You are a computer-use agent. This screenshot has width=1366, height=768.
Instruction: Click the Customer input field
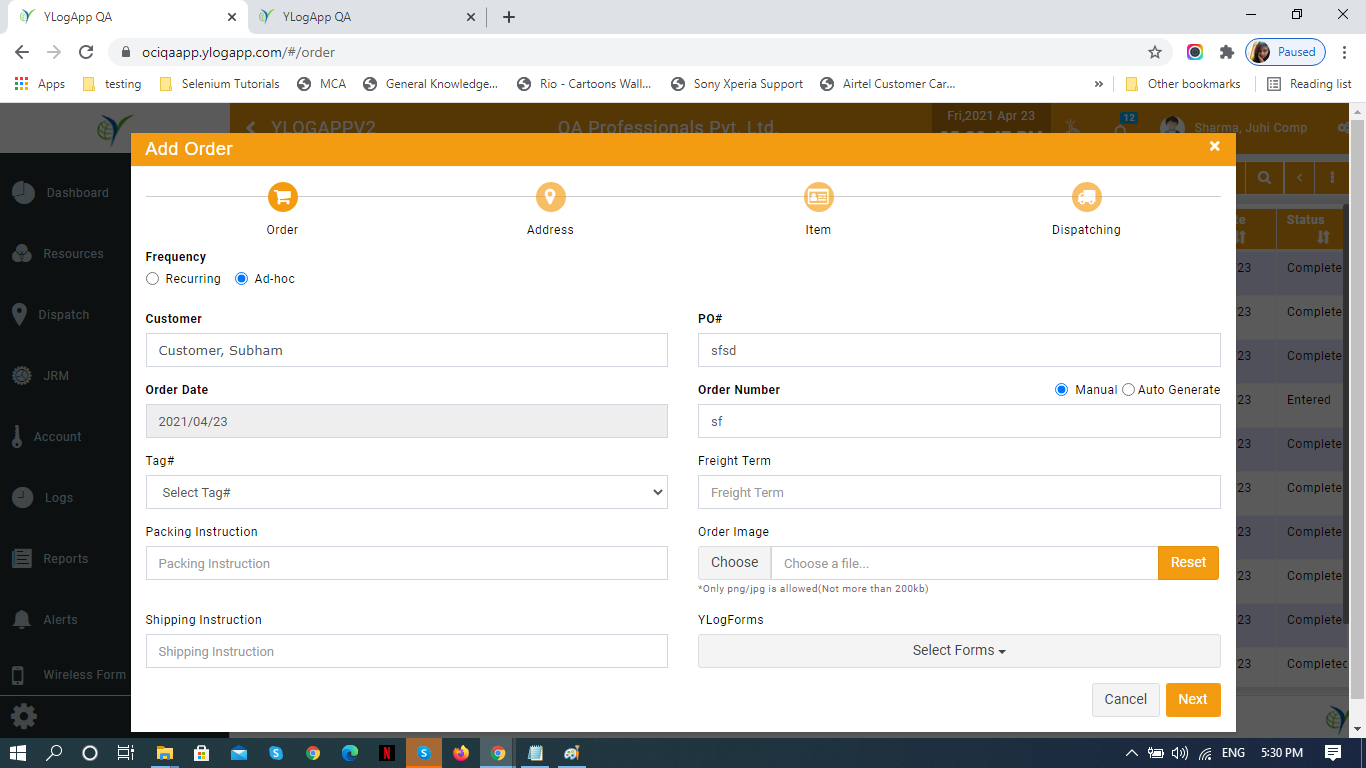pos(407,350)
